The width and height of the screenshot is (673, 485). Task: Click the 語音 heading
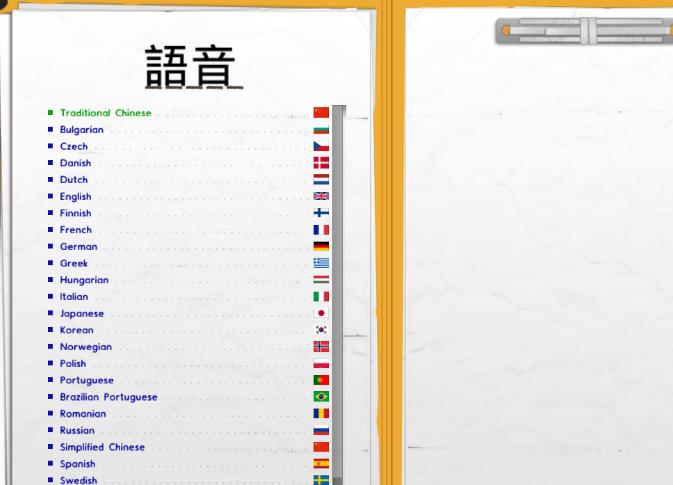[x=191, y=67]
